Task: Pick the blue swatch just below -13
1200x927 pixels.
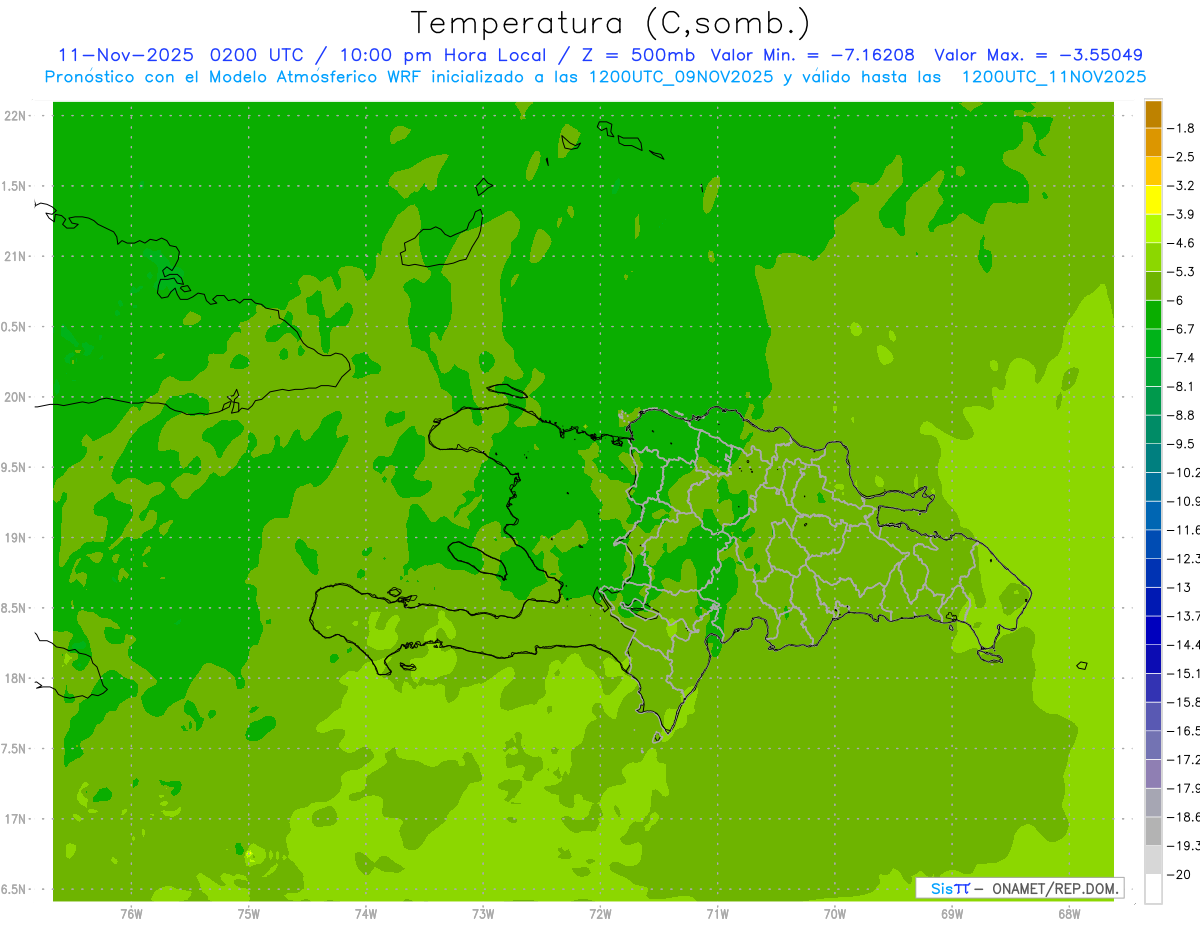Action: [1153, 602]
